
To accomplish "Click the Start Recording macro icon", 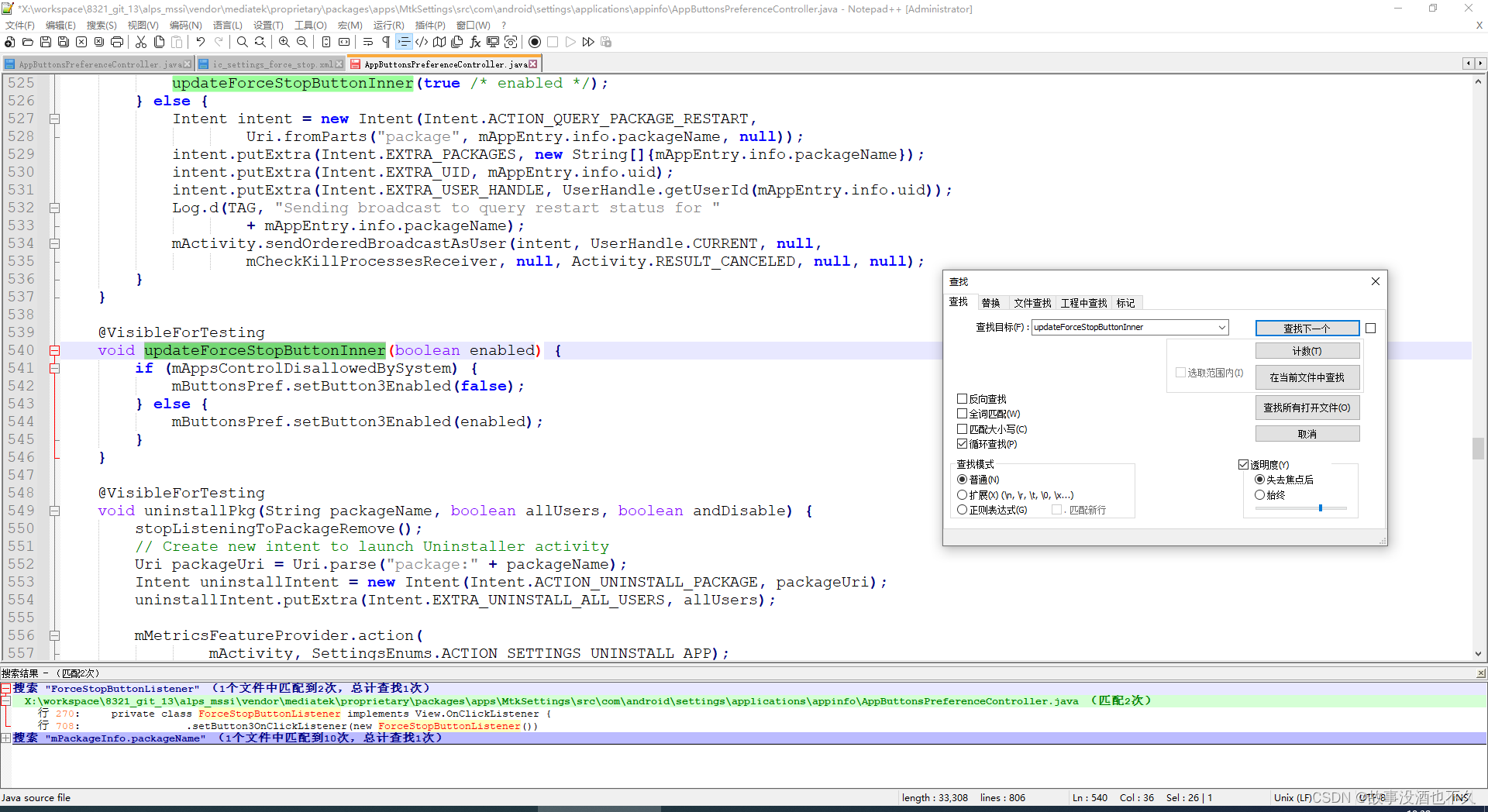I will [x=535, y=42].
